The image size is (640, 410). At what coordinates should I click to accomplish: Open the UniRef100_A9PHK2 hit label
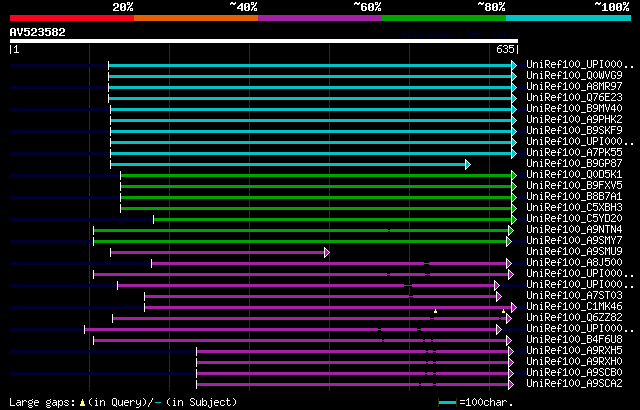[x=574, y=119]
